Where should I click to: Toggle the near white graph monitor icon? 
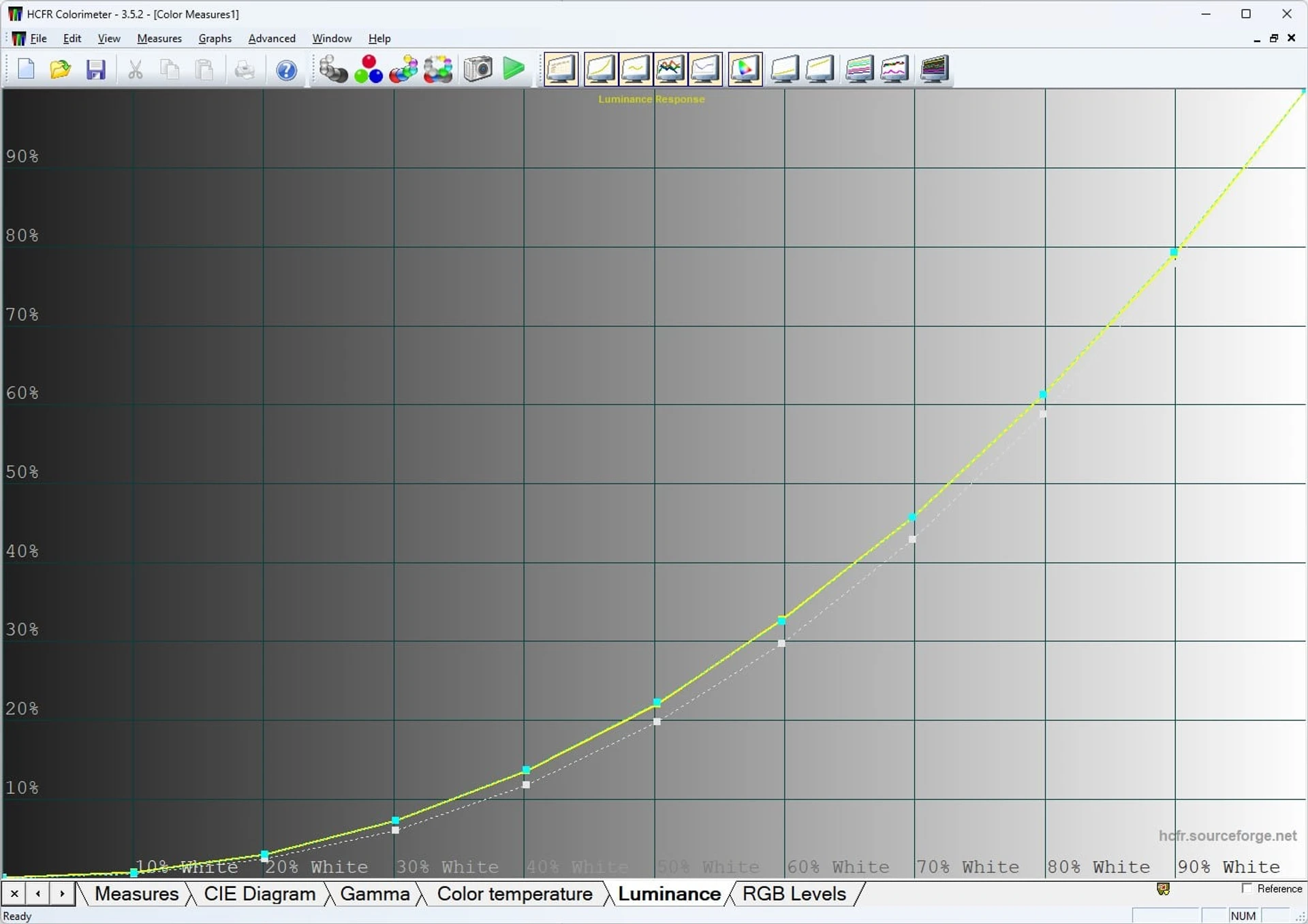pyautogui.click(x=820, y=69)
